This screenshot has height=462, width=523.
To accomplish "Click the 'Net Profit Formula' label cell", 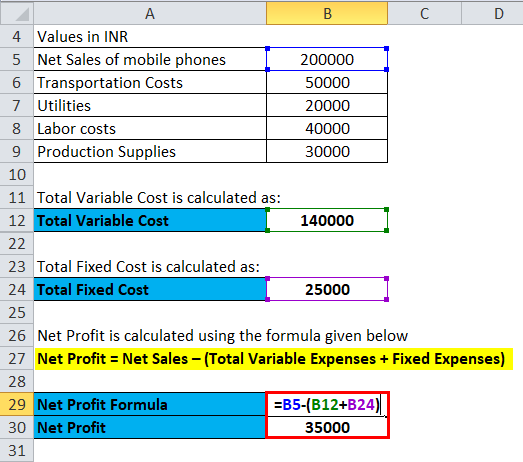I will 150,404.
